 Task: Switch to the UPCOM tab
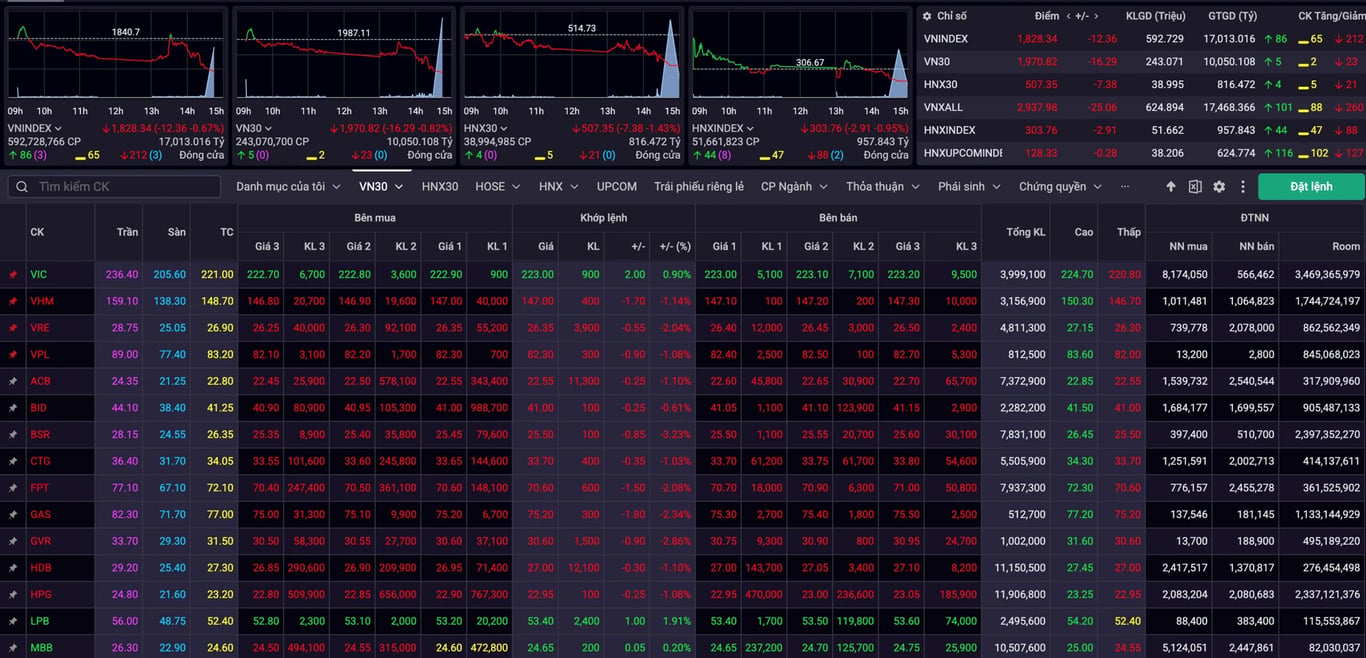(x=617, y=187)
